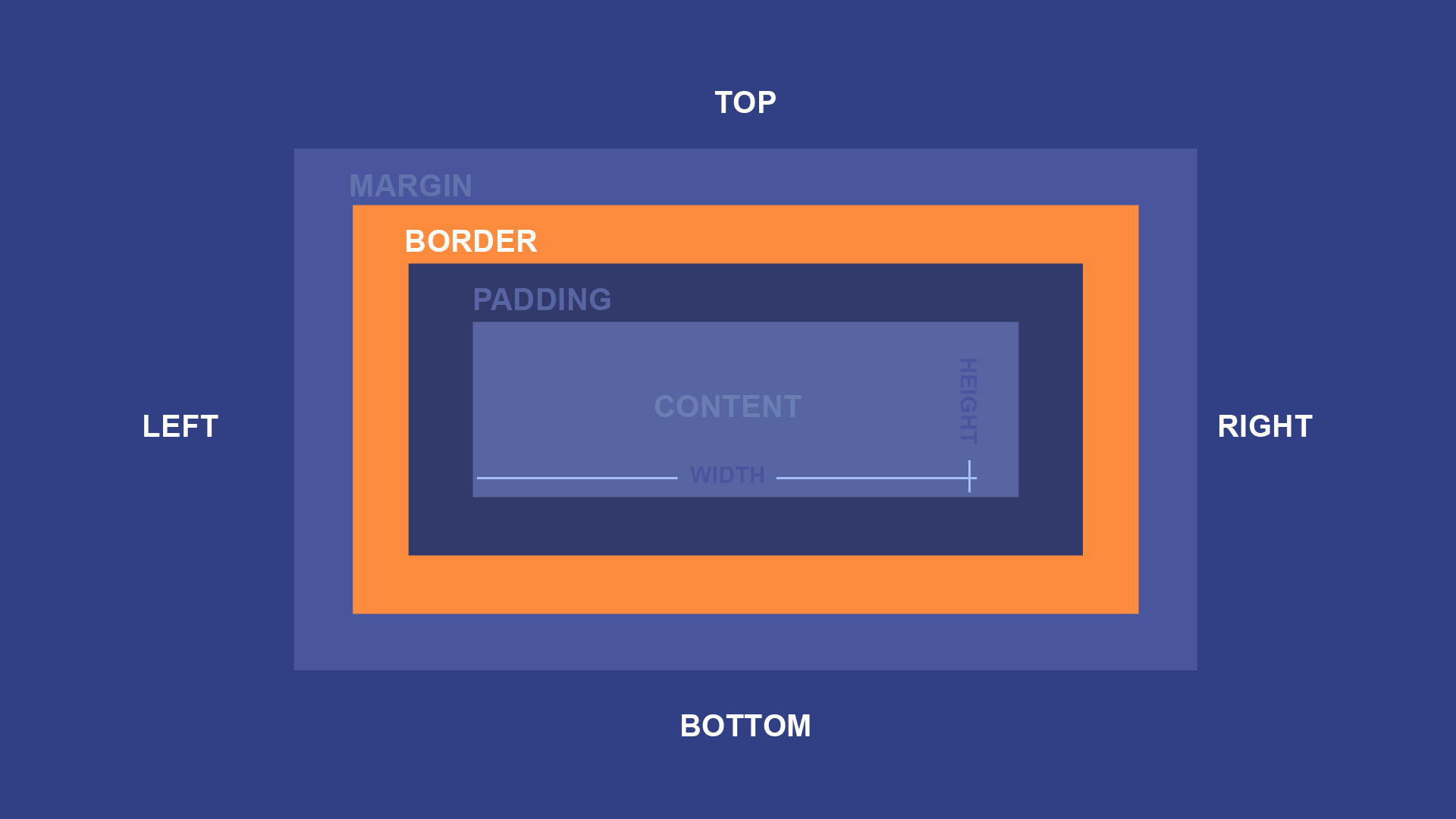Toggle the RIGHT margin indicator
This screenshot has height=819, width=1456.
tap(1265, 424)
